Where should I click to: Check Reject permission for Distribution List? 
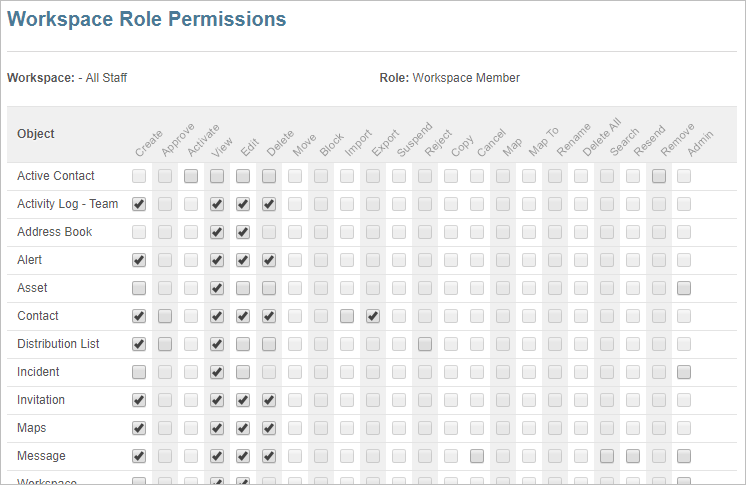(x=425, y=344)
